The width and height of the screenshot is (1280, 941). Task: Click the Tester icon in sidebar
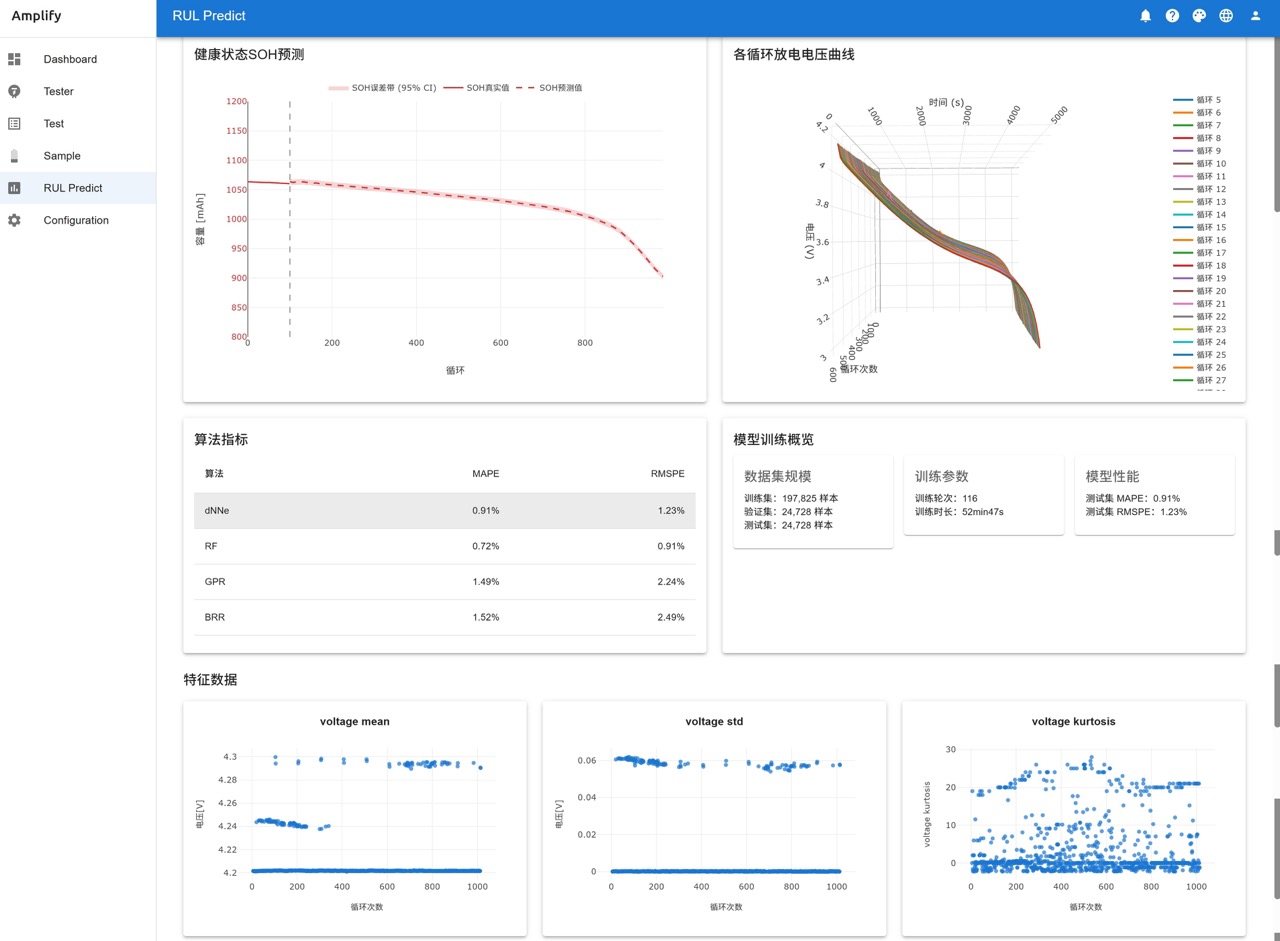coord(14,91)
